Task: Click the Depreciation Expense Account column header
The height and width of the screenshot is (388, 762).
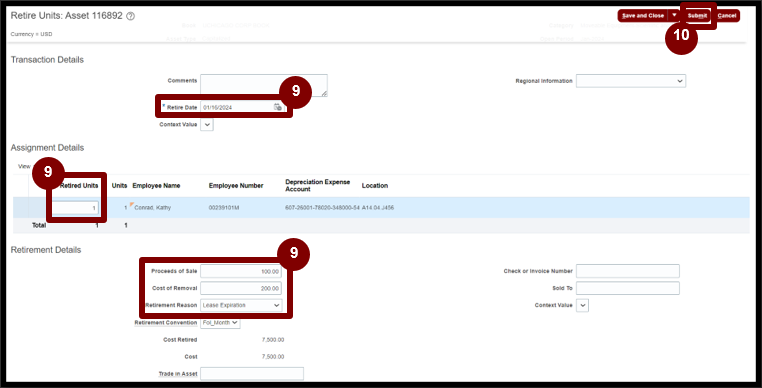Action: pos(317,185)
